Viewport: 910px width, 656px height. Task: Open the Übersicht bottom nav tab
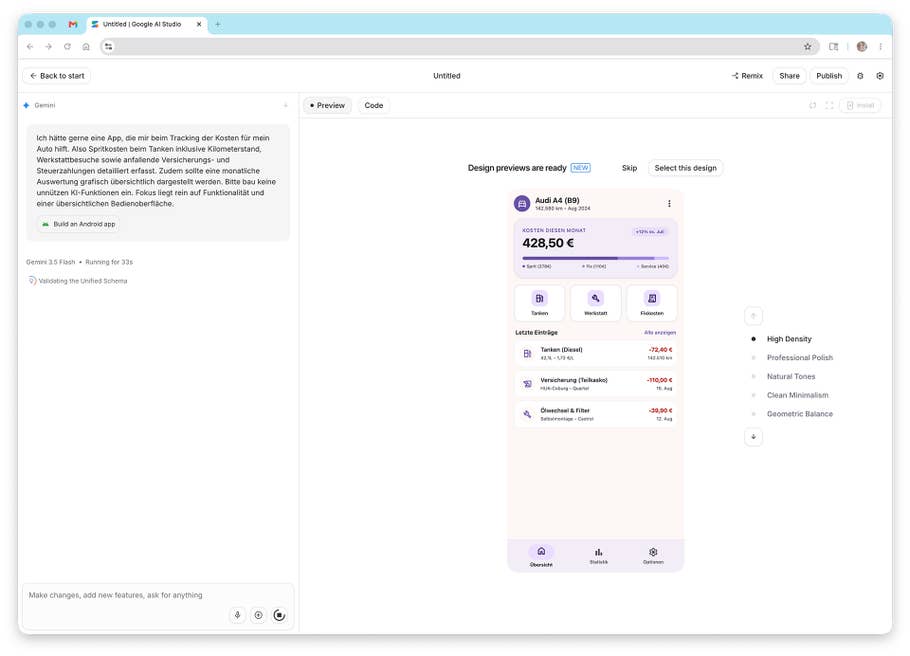[x=541, y=556]
